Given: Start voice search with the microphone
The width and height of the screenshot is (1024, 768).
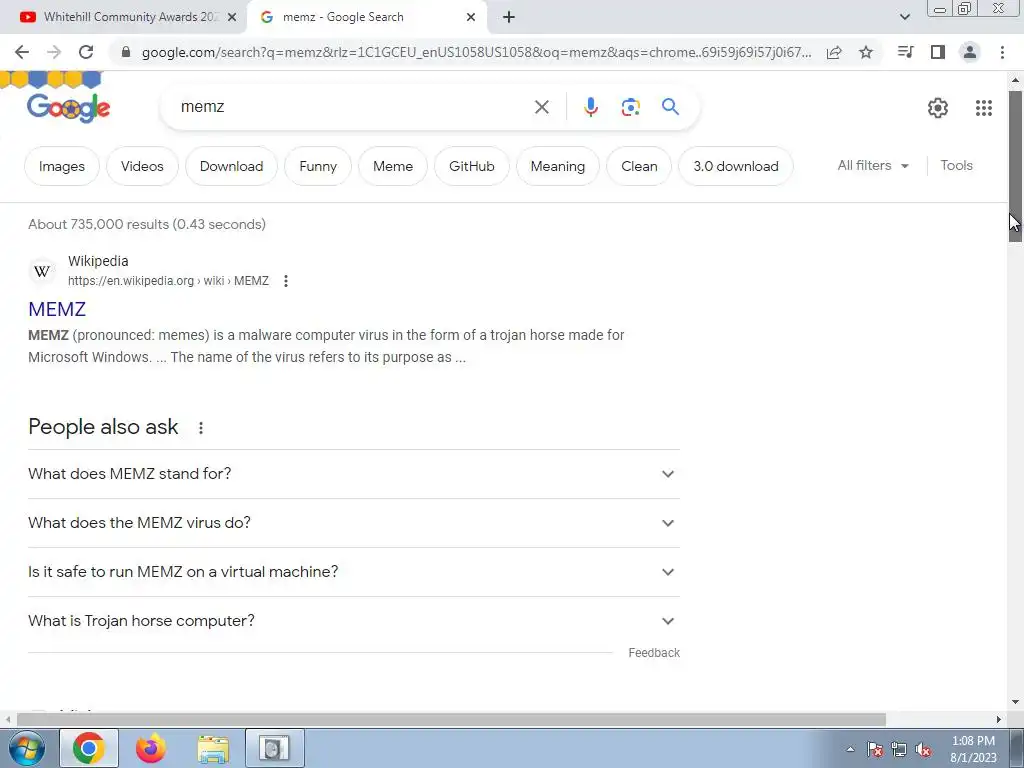Looking at the screenshot, I should (x=590, y=107).
